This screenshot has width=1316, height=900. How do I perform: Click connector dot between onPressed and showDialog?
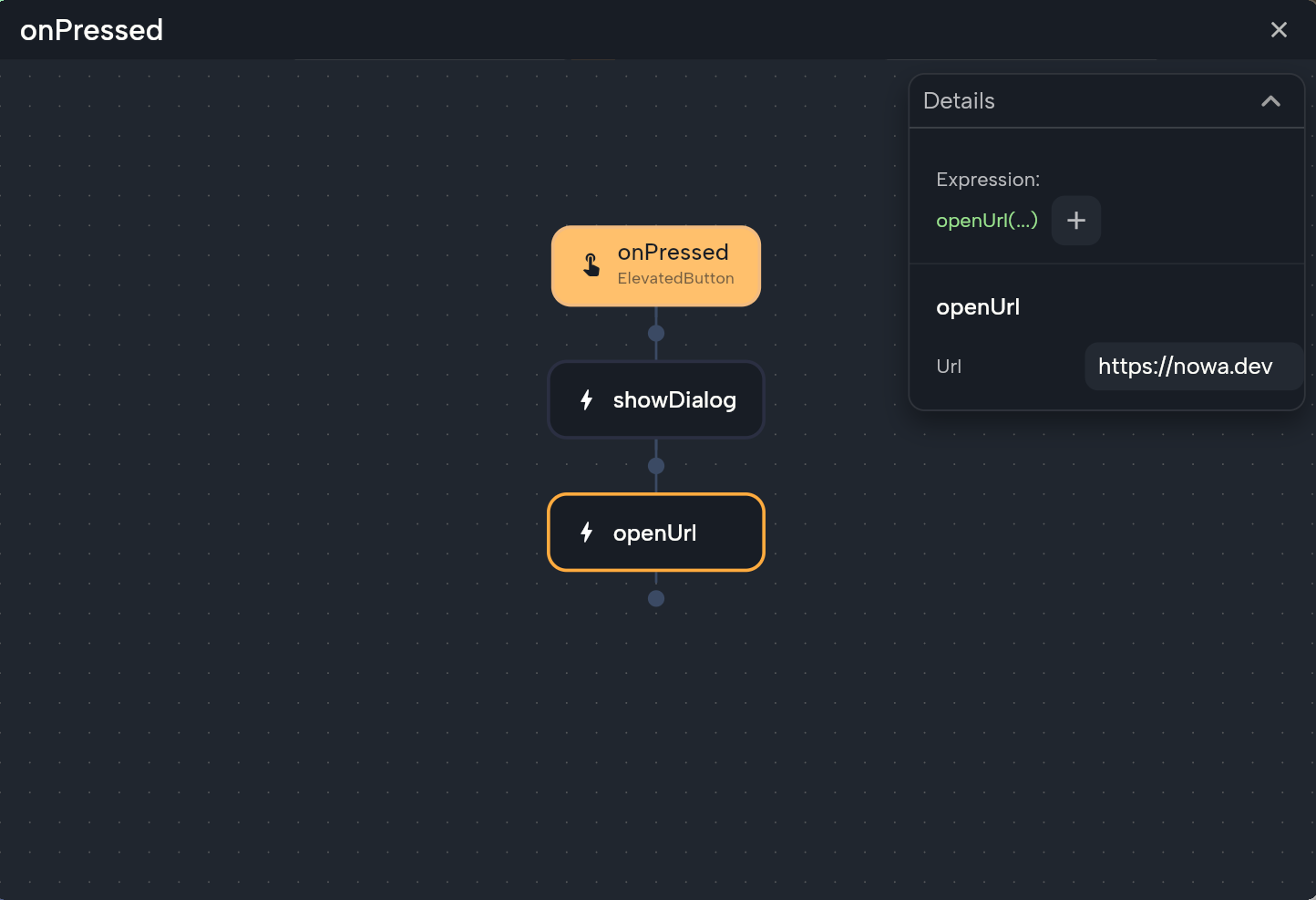[x=656, y=334]
